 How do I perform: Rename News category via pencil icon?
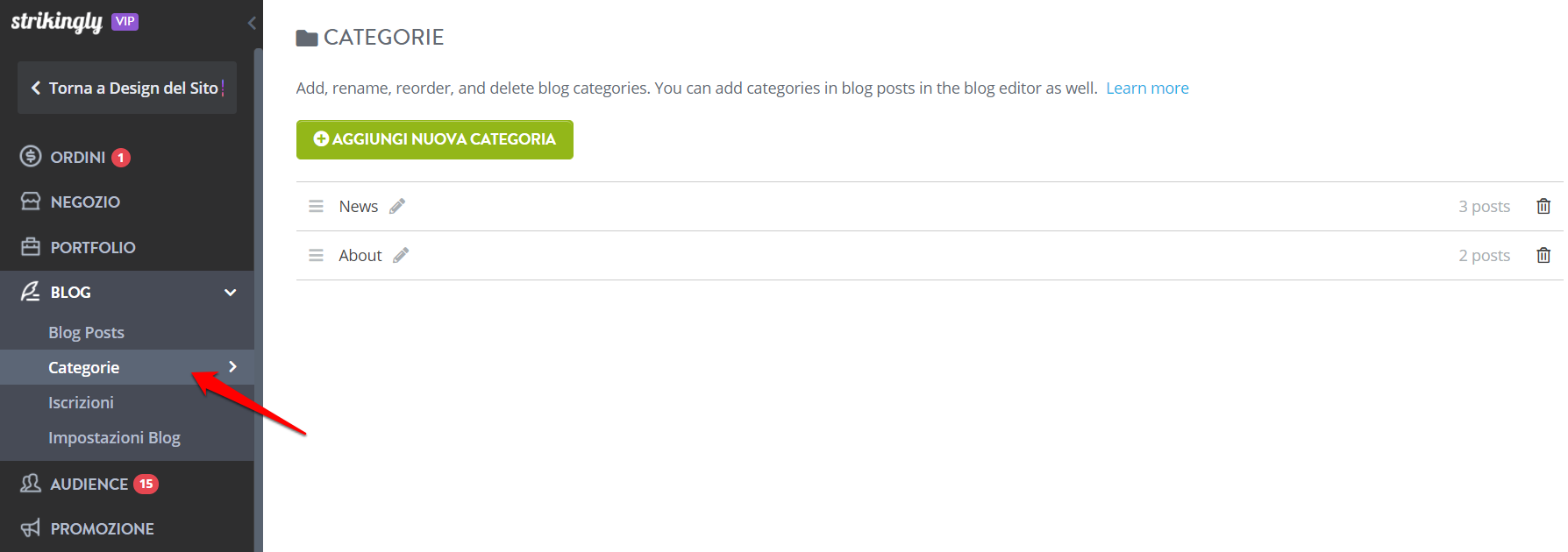[x=397, y=206]
